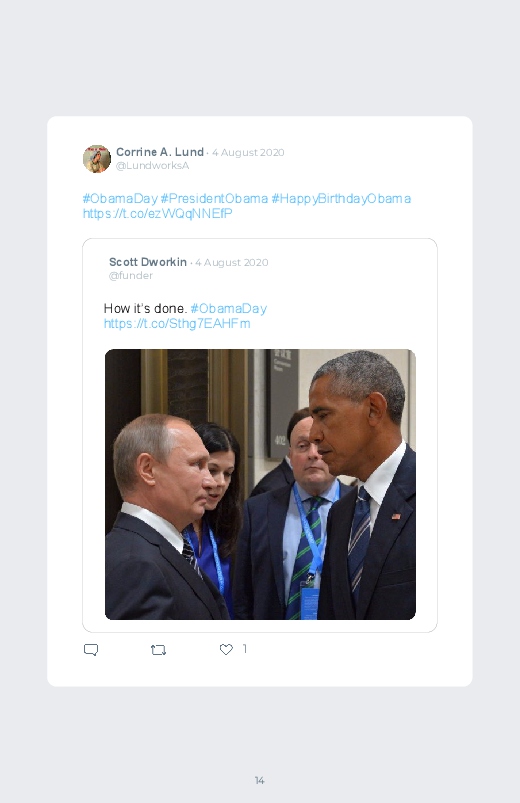Click the "How it's done." tweet text
This screenshot has height=803, width=520.
coord(145,309)
